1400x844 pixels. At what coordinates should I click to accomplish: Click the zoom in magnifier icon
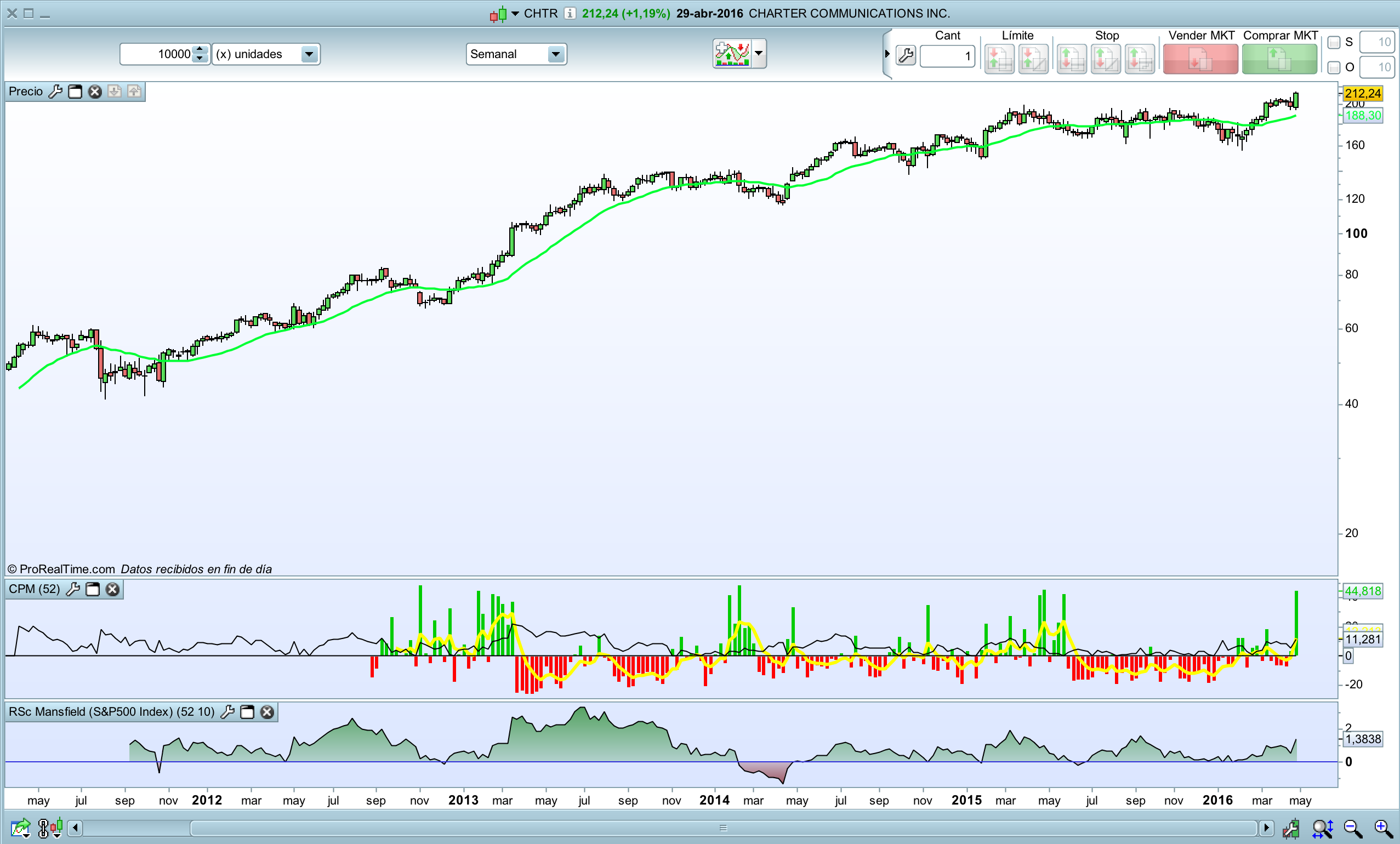pos(1383,829)
